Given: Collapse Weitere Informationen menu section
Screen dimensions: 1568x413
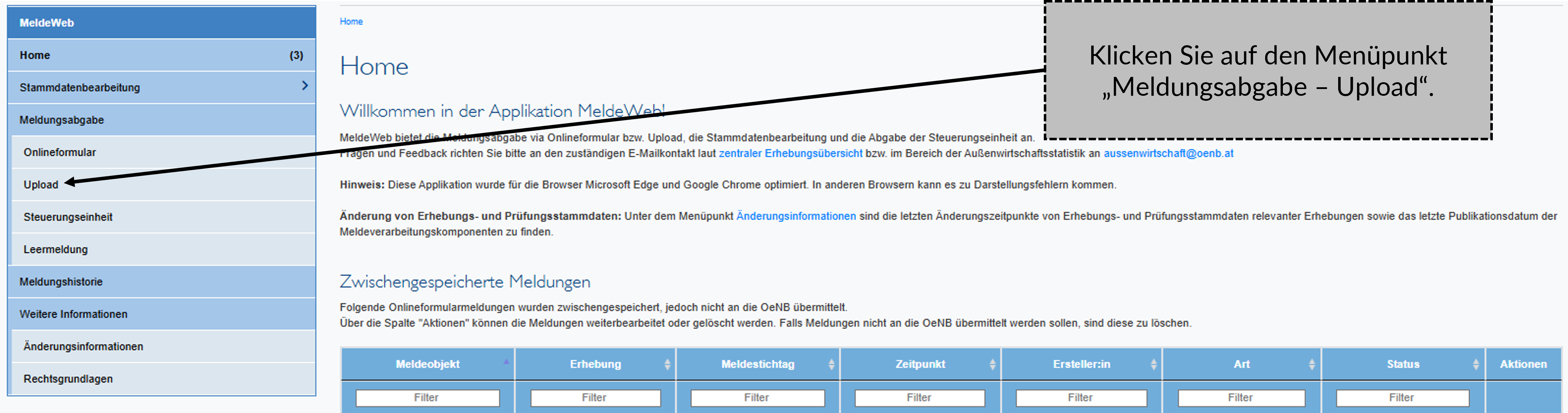Looking at the screenshot, I should 73,314.
